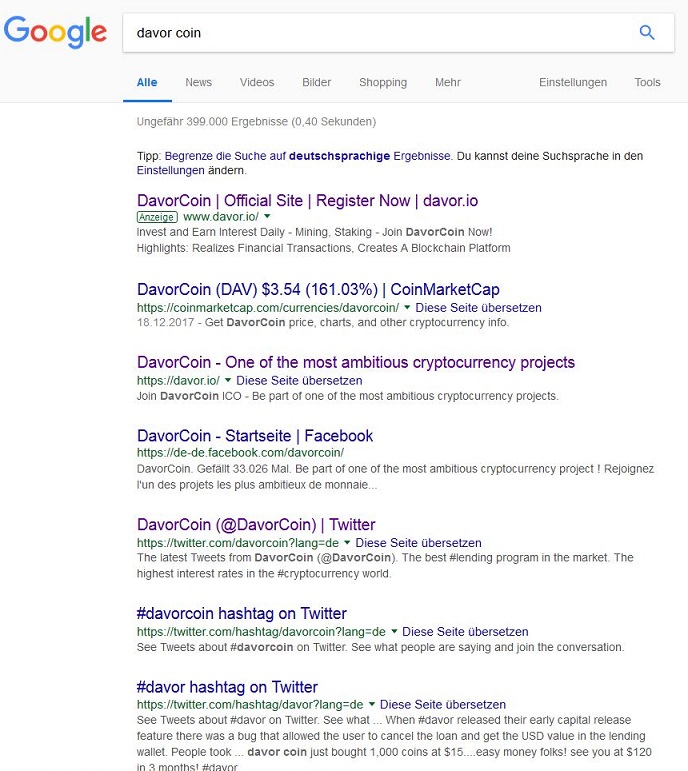
Task: Expand dropdown arrow beside https://davor.io/
Action: (x=228, y=380)
